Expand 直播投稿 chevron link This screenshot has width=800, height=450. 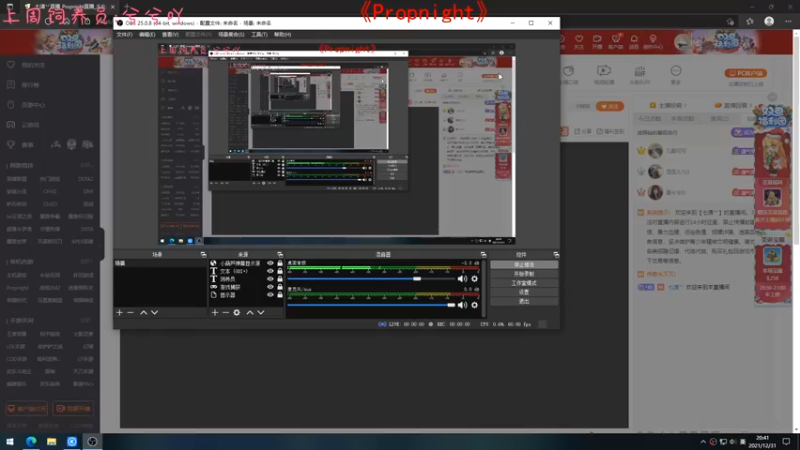point(734,105)
